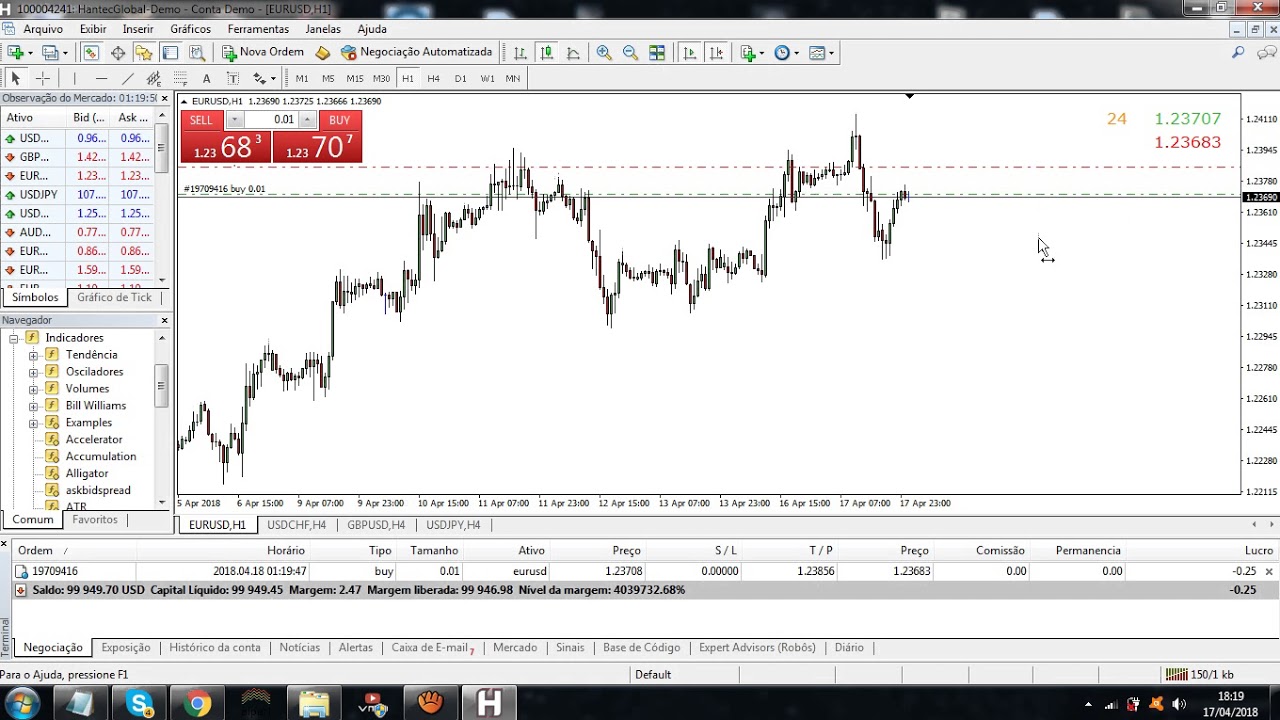Viewport: 1280px width, 720px height.
Task: Click USDJPY row in market watch
Action: [77, 195]
